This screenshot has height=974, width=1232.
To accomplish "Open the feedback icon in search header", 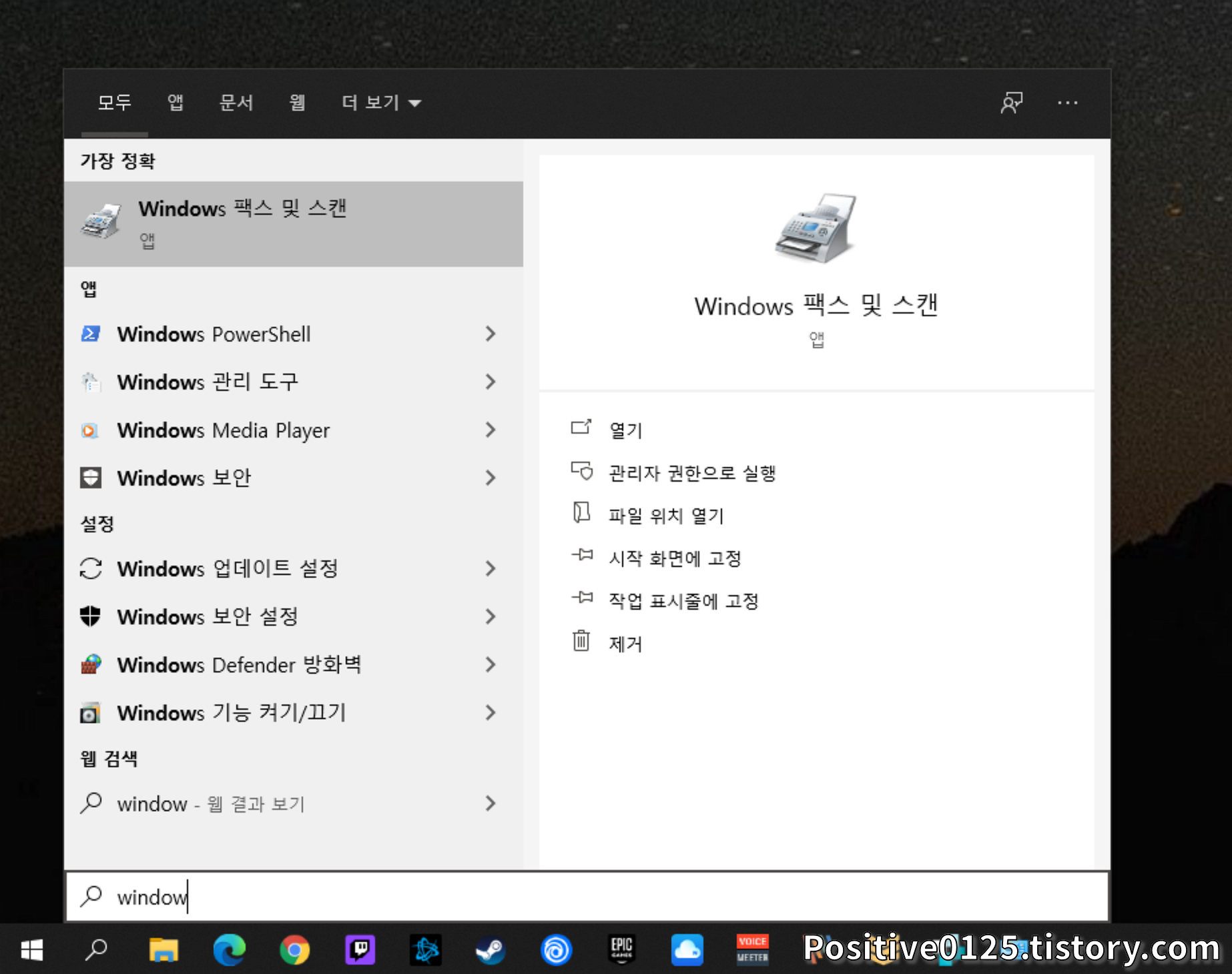I will point(1012,103).
